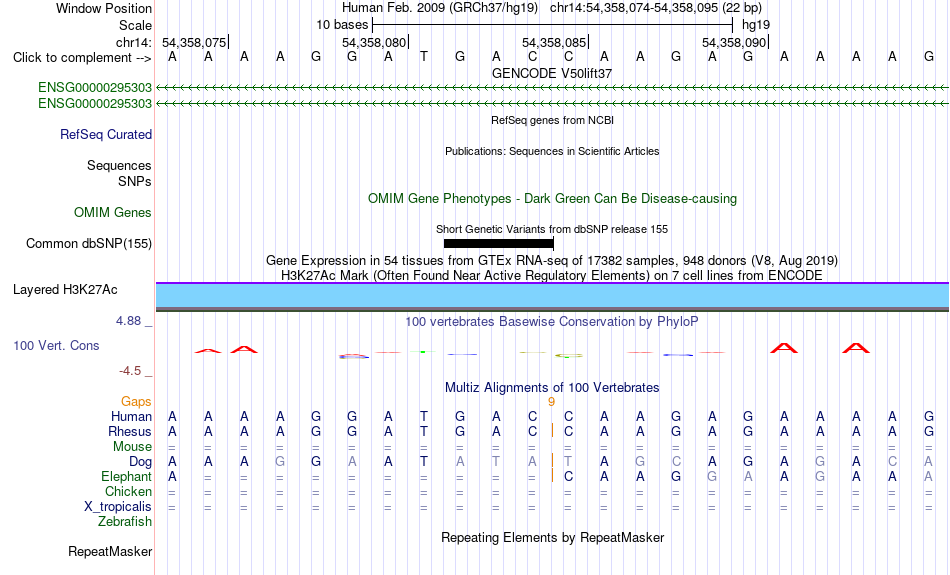The width and height of the screenshot is (950, 575).
Task: Click the 54,358,080 position marker
Action: (x=375, y=42)
